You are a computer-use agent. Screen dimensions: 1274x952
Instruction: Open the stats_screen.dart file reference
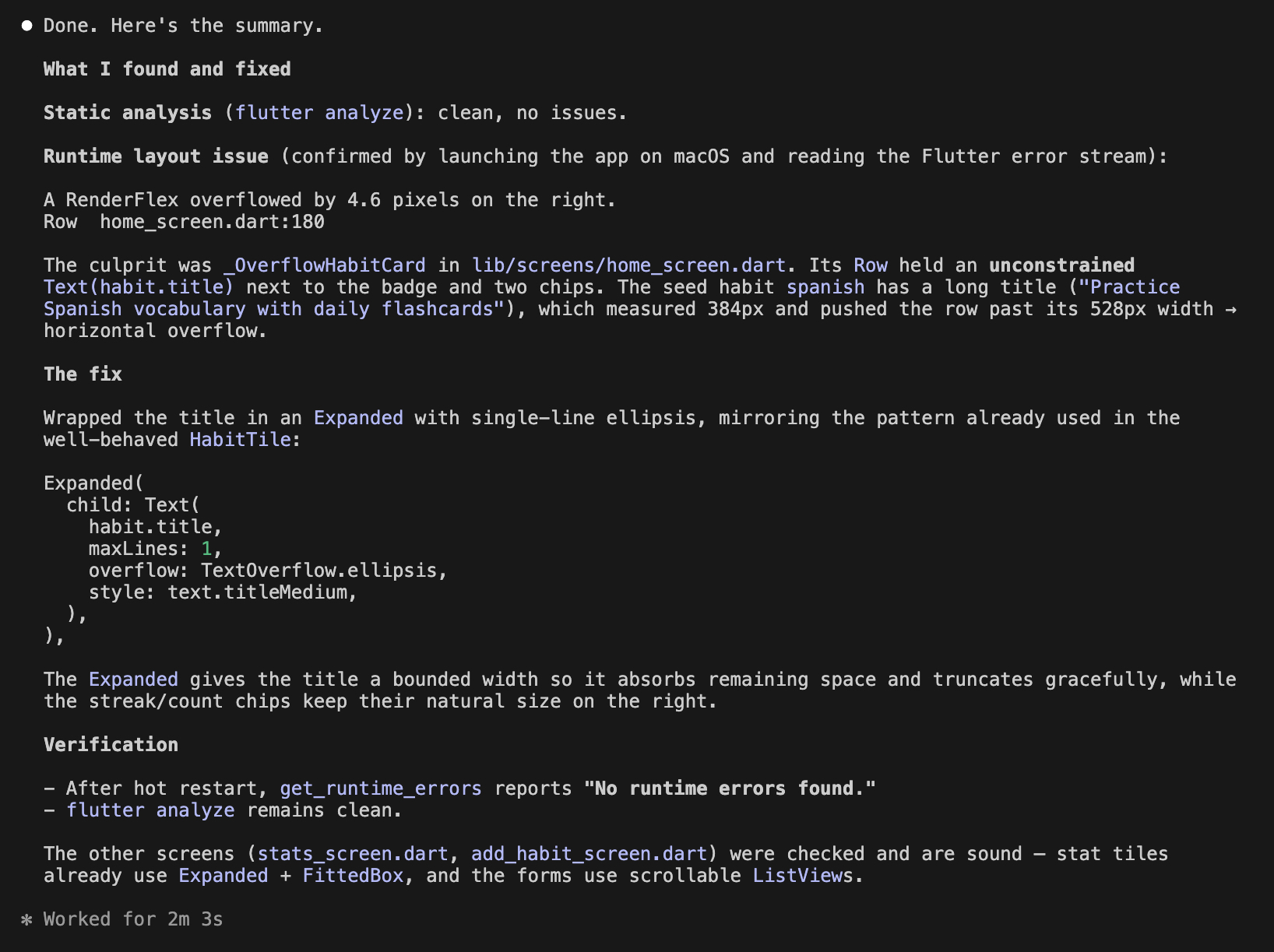click(353, 854)
